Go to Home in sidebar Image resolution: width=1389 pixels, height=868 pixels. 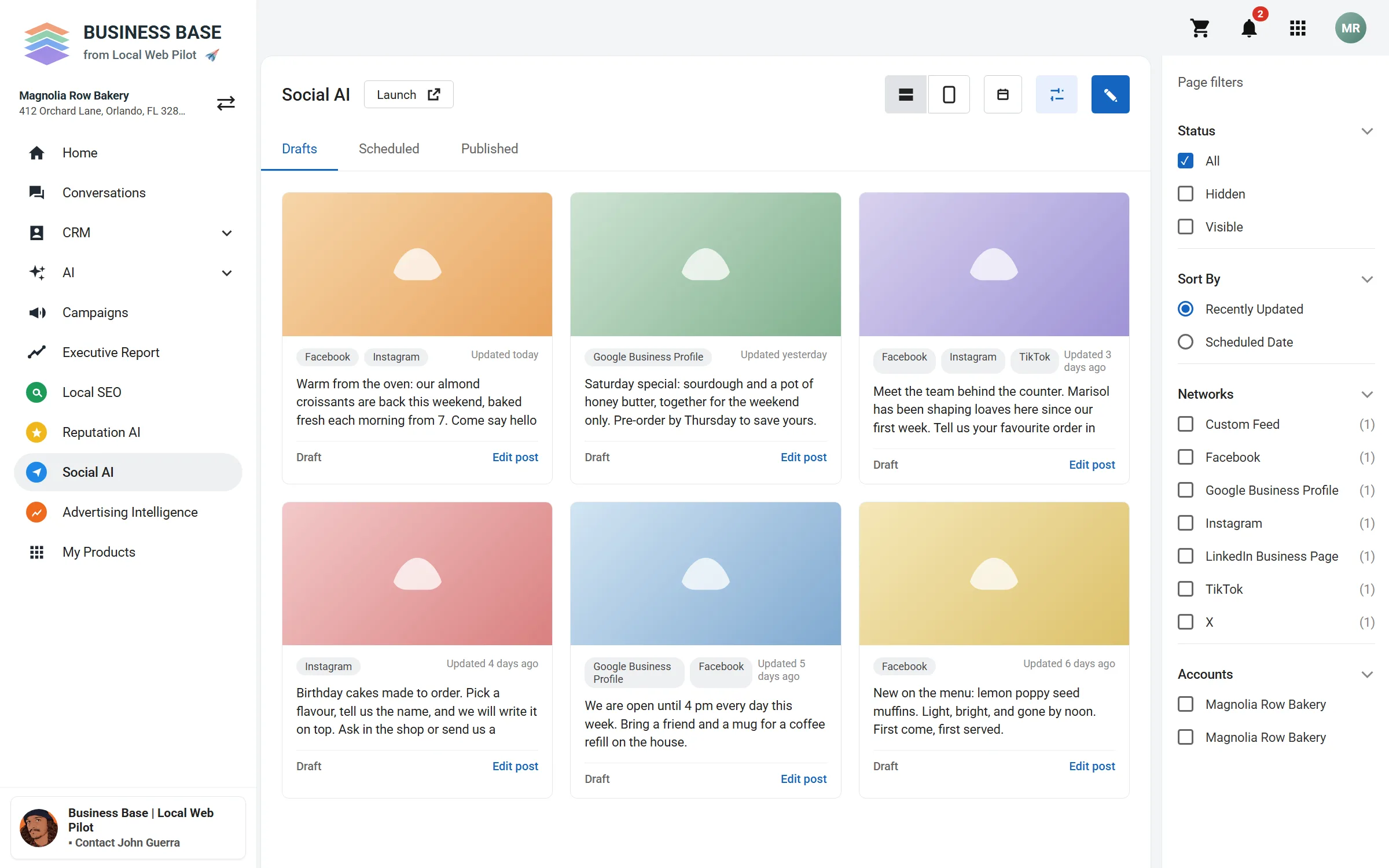point(128,153)
